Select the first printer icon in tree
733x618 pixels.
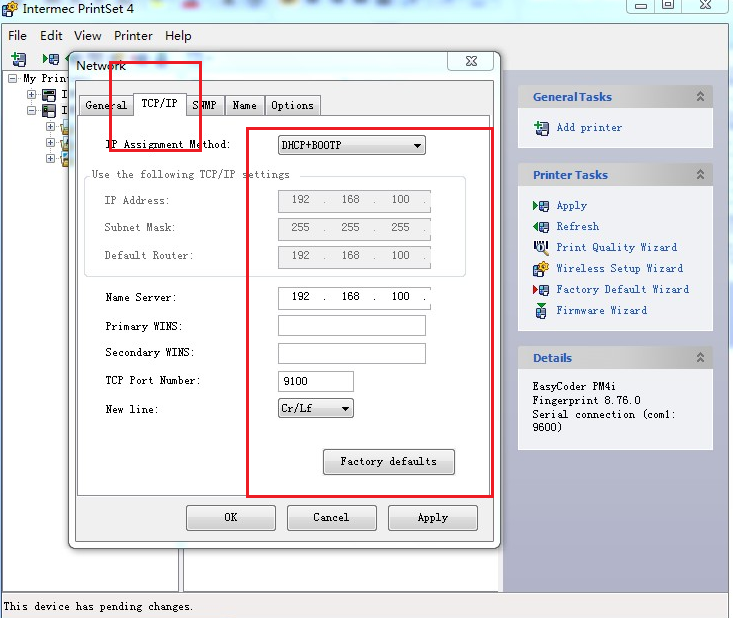49,95
